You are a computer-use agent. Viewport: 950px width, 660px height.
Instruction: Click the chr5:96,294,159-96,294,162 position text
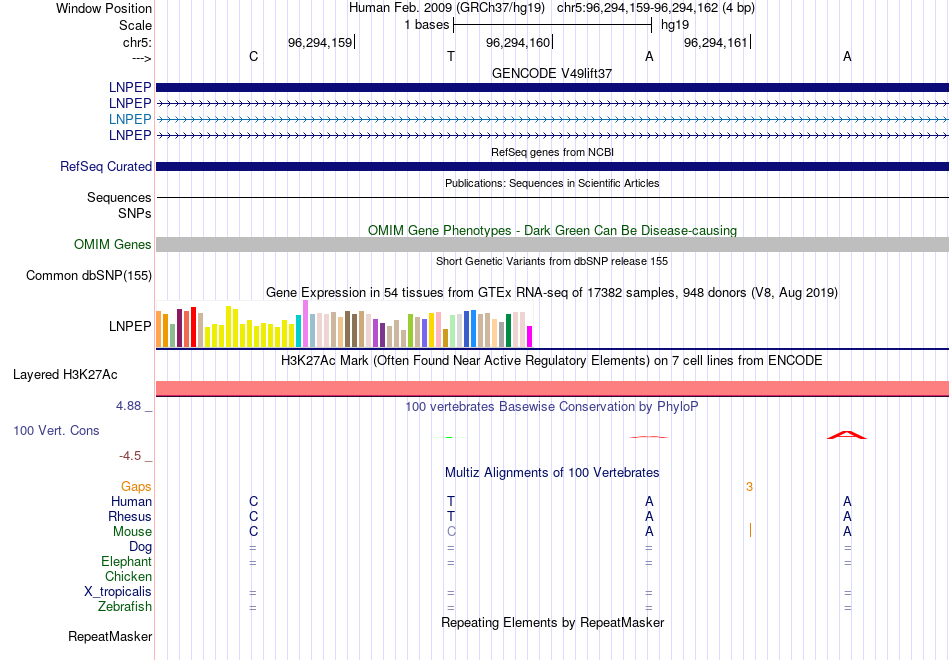(656, 8)
